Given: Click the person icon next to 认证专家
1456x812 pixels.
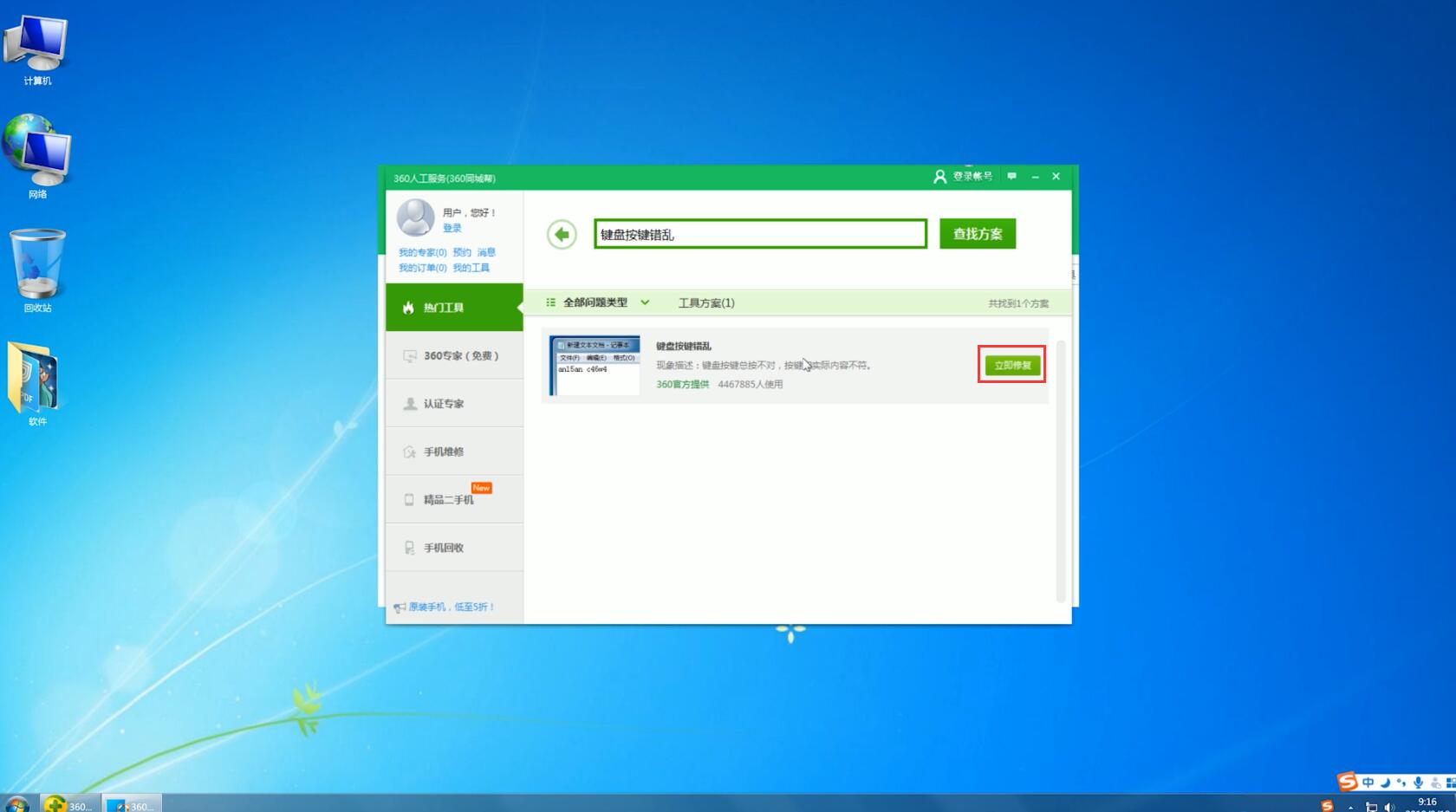Looking at the screenshot, I should tap(410, 404).
